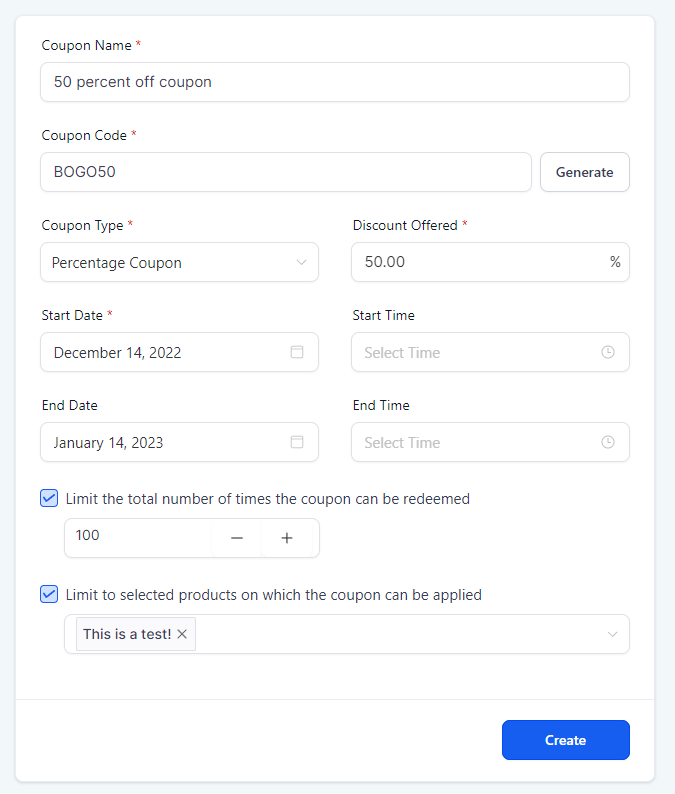675x794 pixels.
Task: Uncheck the limit to selected products checkbox
Action: tap(49, 594)
